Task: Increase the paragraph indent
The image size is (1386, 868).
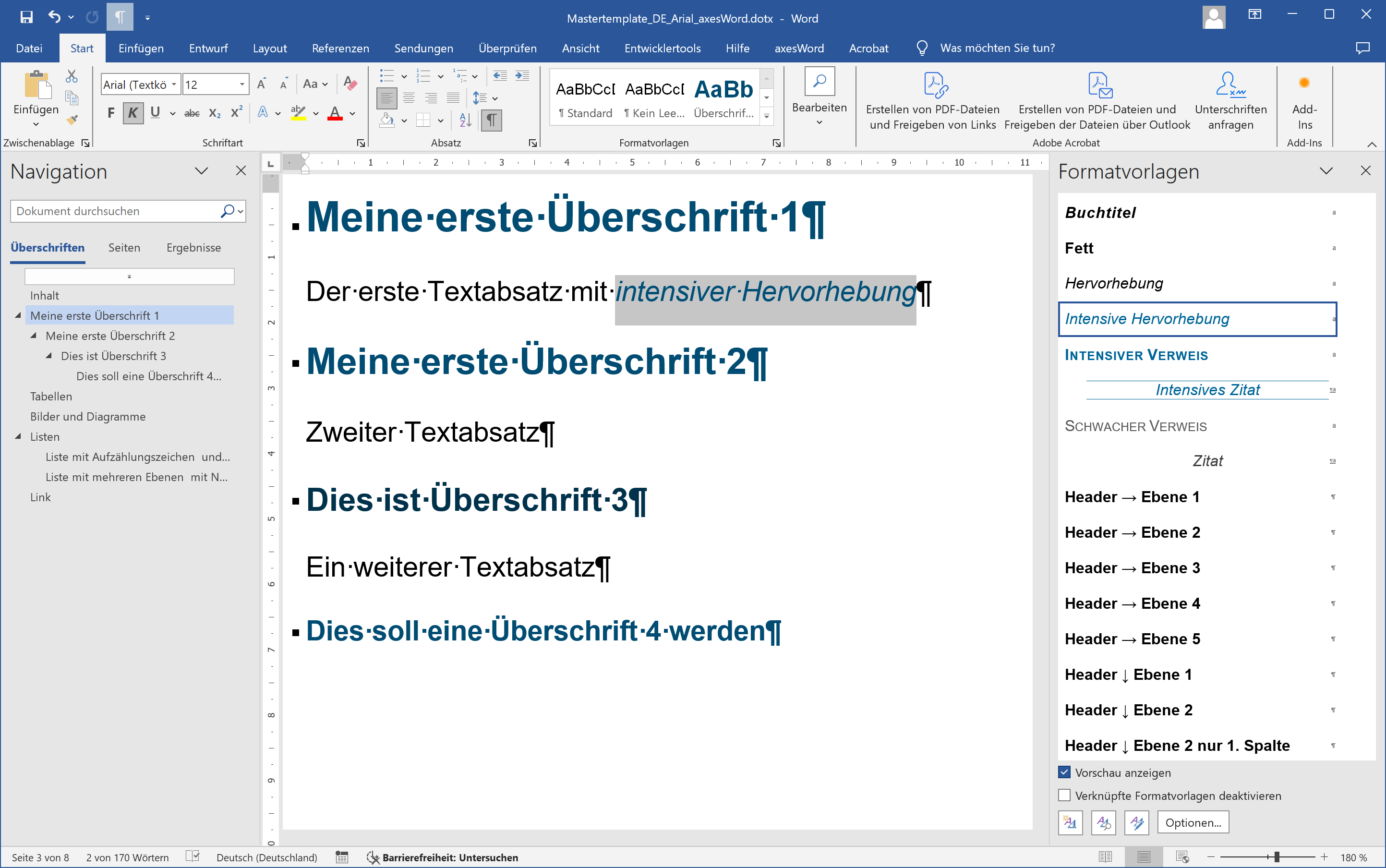Action: [522, 76]
